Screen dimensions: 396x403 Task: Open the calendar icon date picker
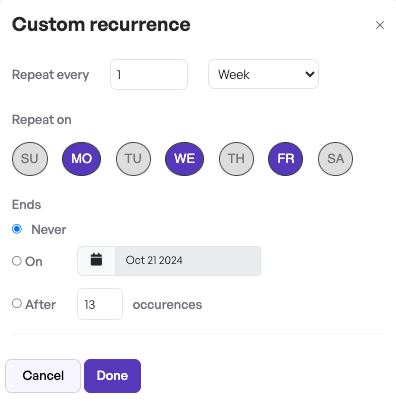tap(96, 261)
